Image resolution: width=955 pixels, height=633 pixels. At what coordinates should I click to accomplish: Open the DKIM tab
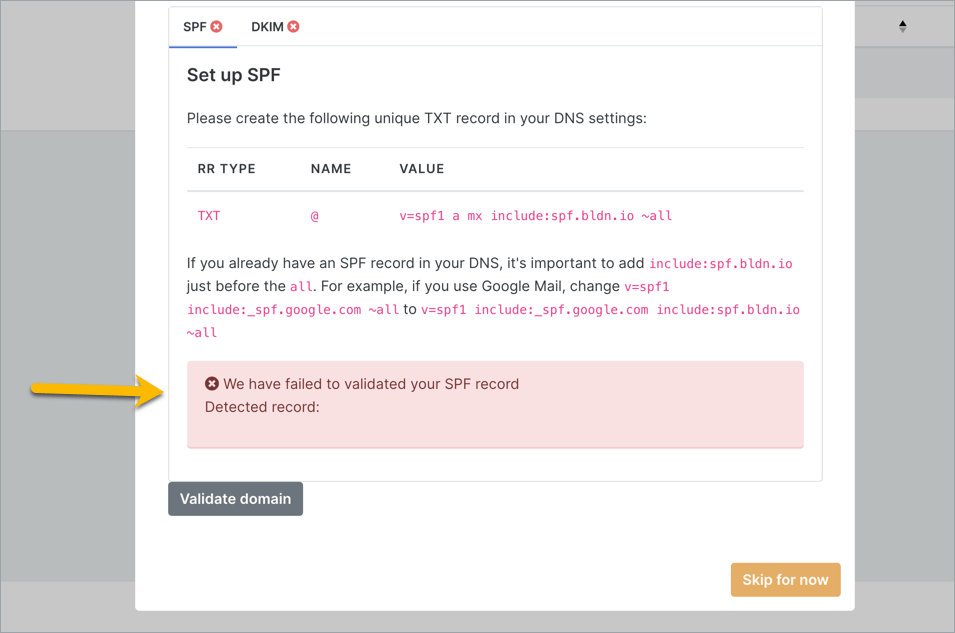267,27
